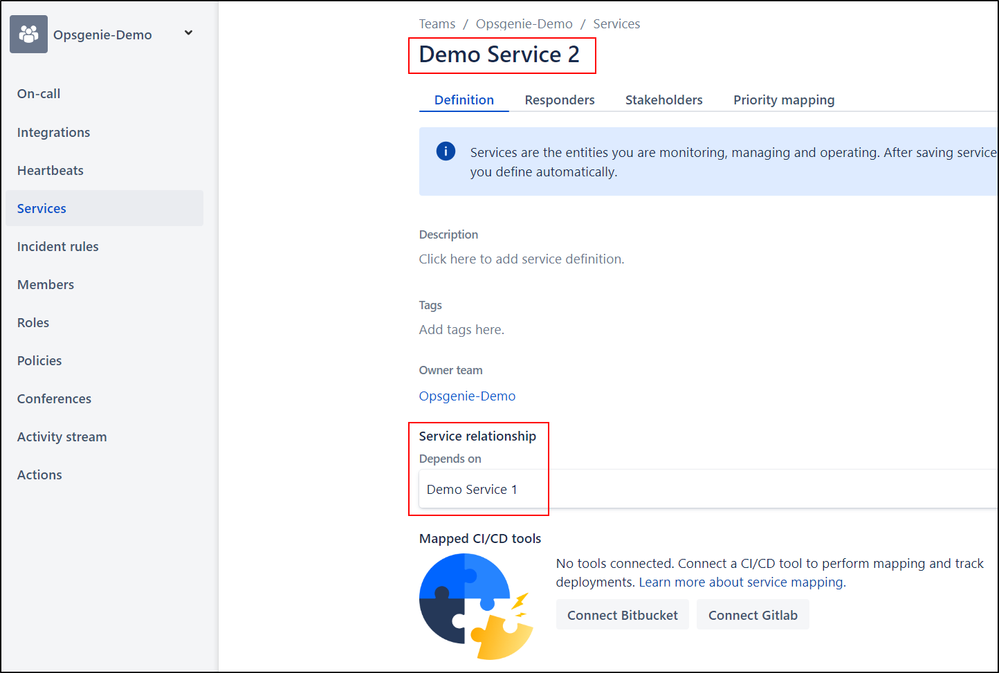Open Learn more about service mapping link

click(x=742, y=583)
